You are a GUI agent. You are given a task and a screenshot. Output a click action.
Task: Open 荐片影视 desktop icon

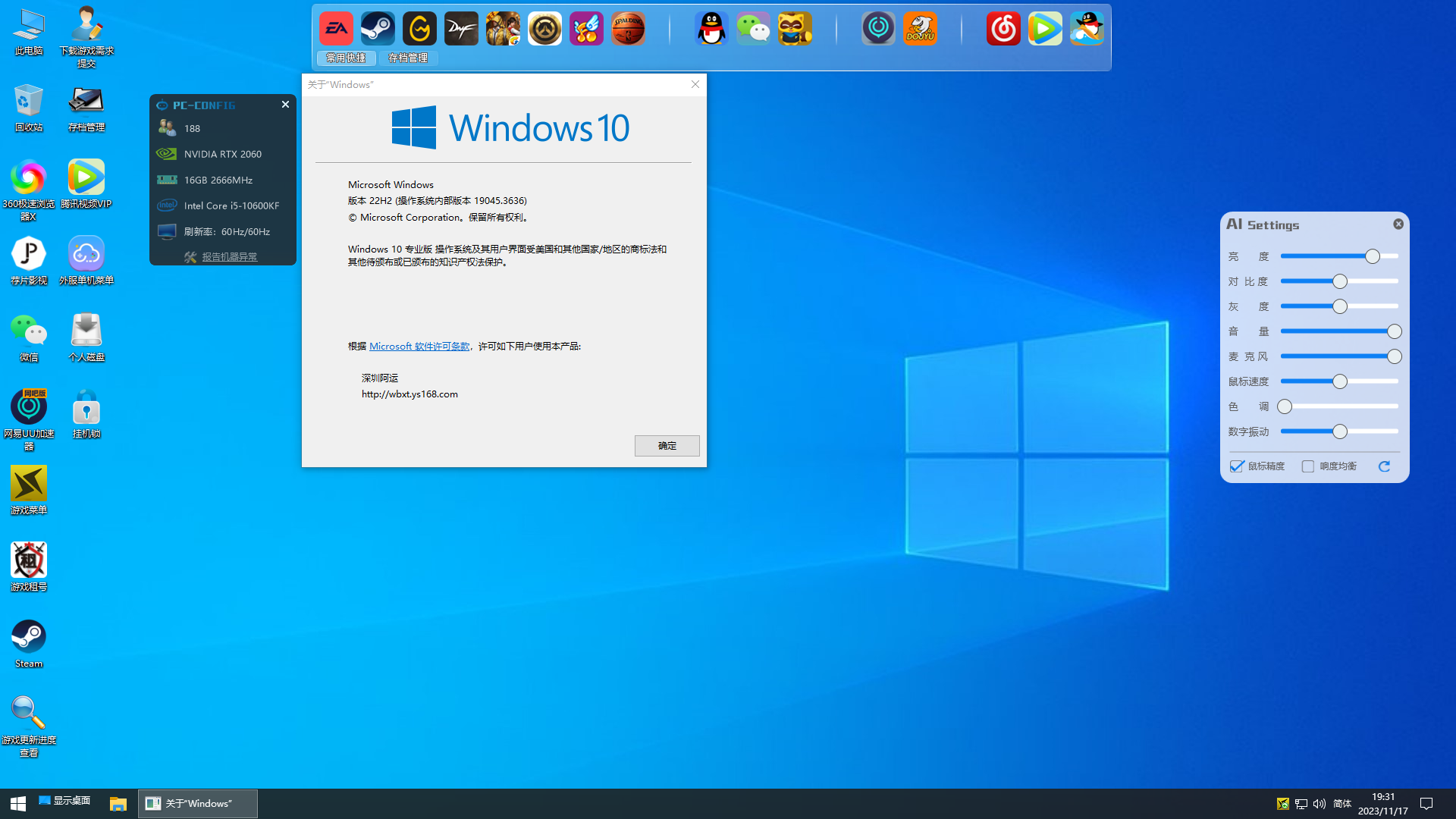pyautogui.click(x=29, y=261)
